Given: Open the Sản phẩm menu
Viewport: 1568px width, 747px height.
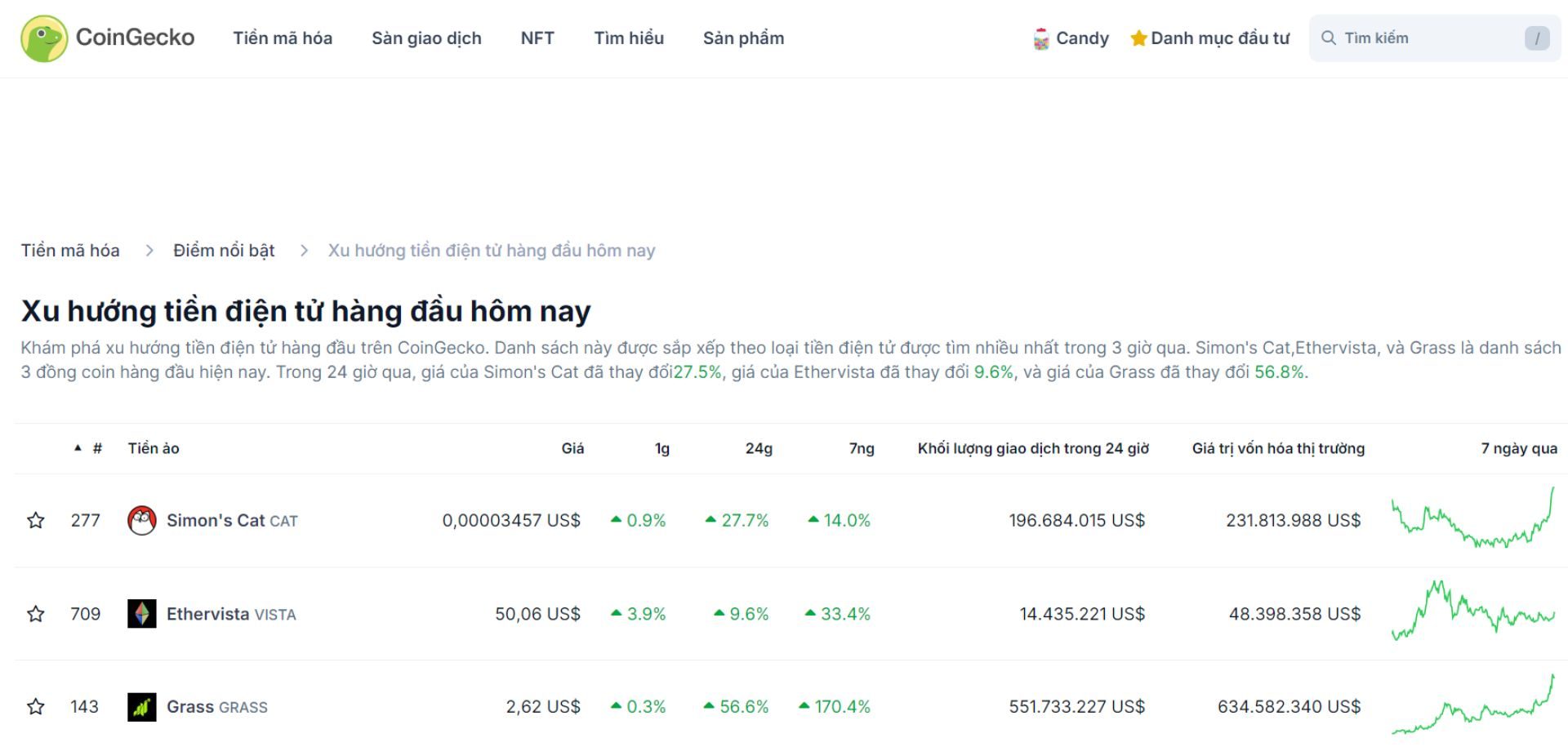Looking at the screenshot, I should click(x=743, y=38).
